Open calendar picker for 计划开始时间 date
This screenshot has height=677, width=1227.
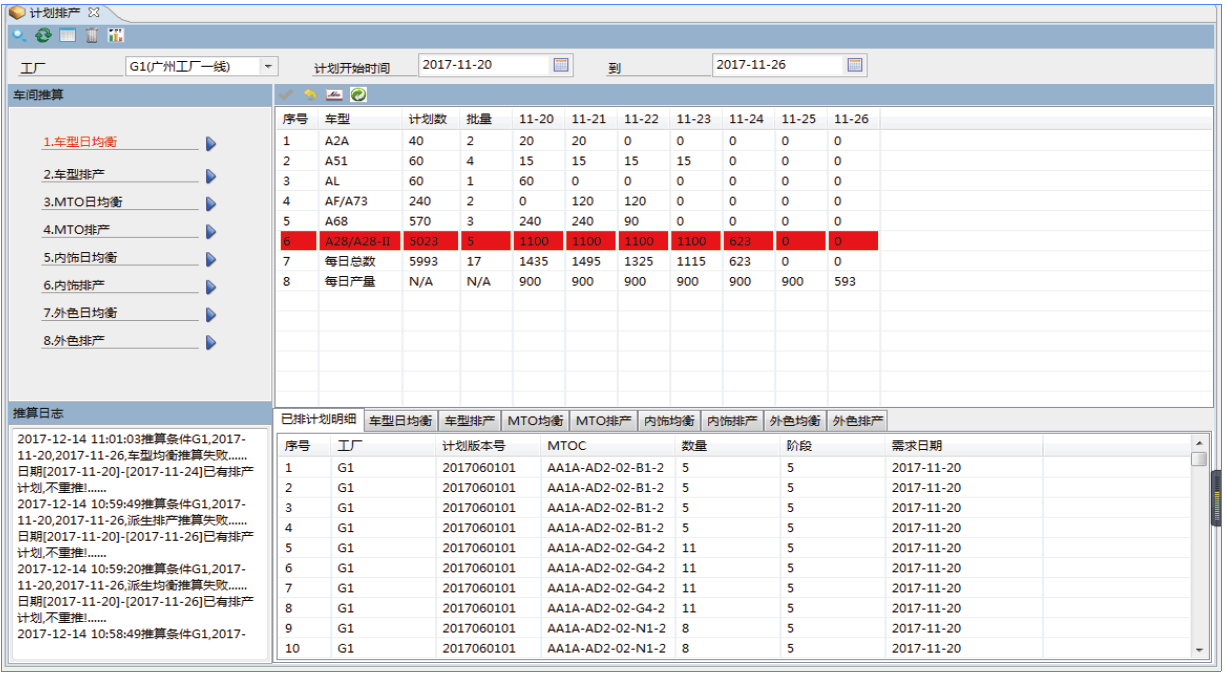click(x=561, y=65)
